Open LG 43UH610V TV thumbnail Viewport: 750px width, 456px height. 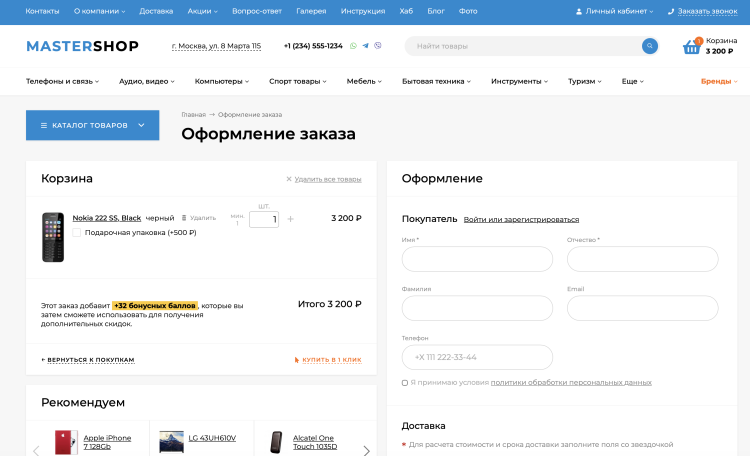tap(171, 442)
